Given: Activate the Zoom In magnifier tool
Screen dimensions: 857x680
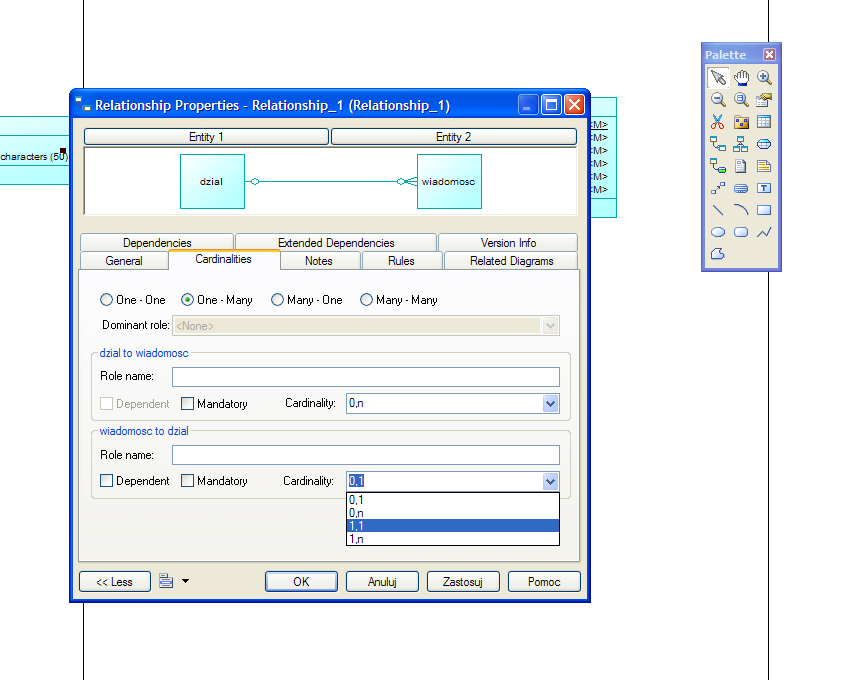Looking at the screenshot, I should (x=764, y=78).
